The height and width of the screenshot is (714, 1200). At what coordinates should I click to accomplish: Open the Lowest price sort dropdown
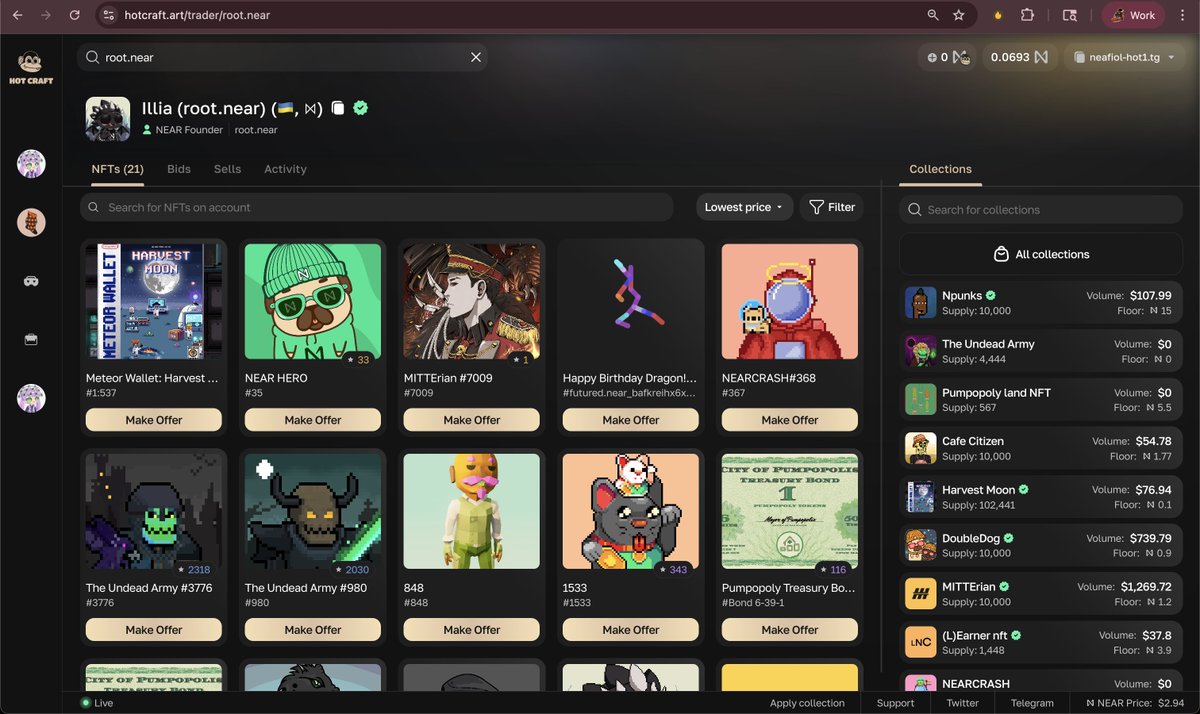pos(745,207)
